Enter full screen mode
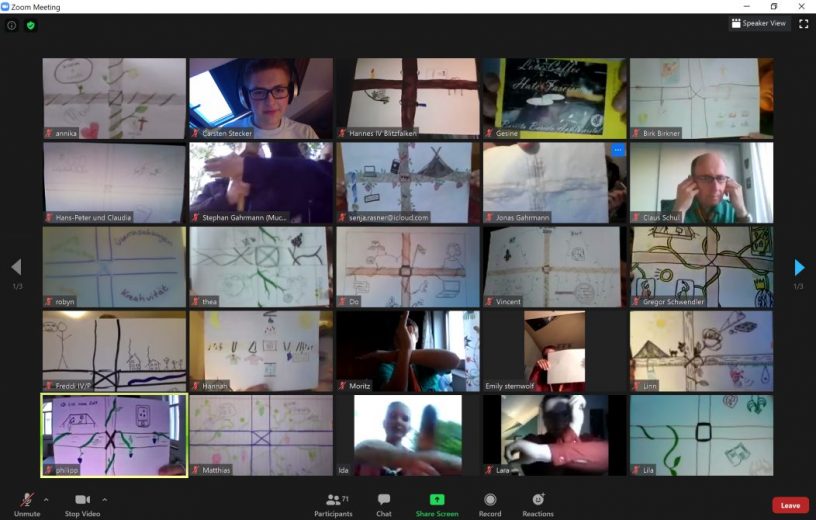Screen dimensions: 816x520 [803, 24]
